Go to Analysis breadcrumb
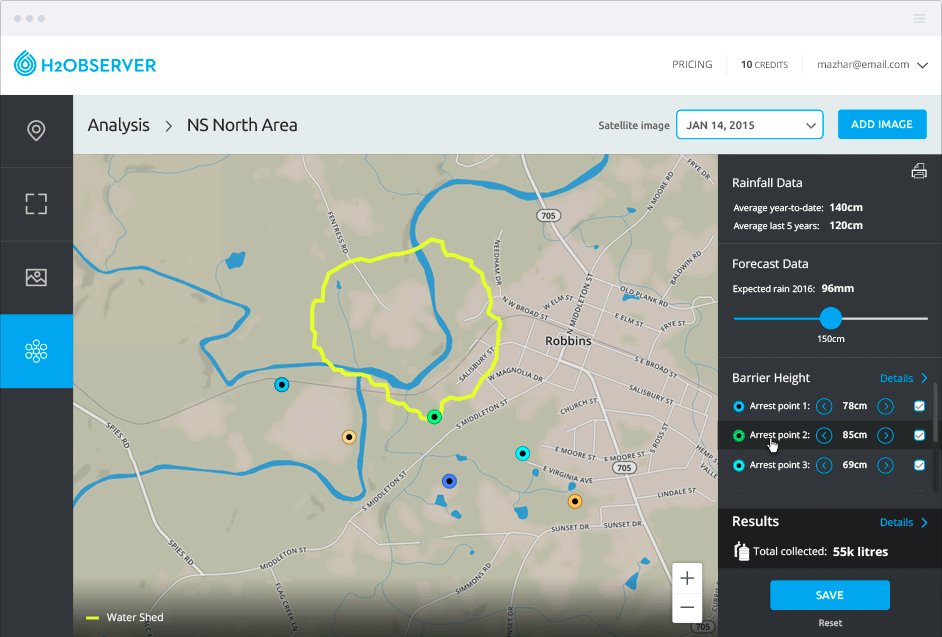The height and width of the screenshot is (637, 942). point(118,125)
